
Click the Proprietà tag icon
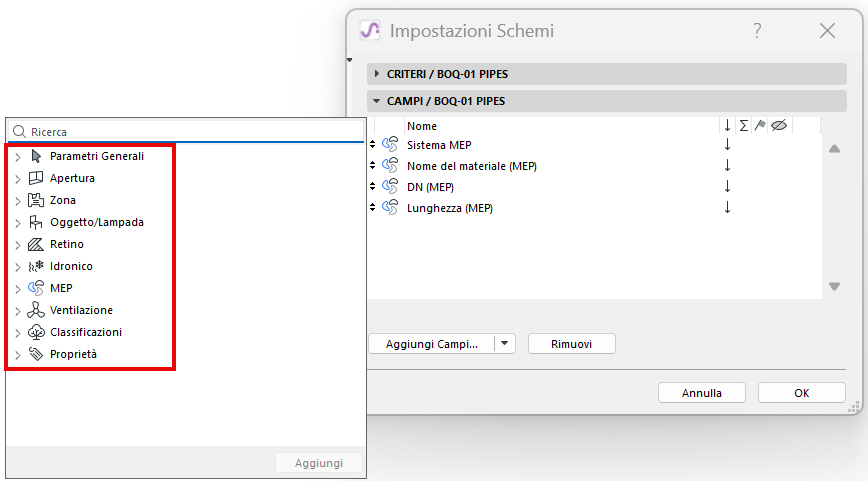point(36,354)
